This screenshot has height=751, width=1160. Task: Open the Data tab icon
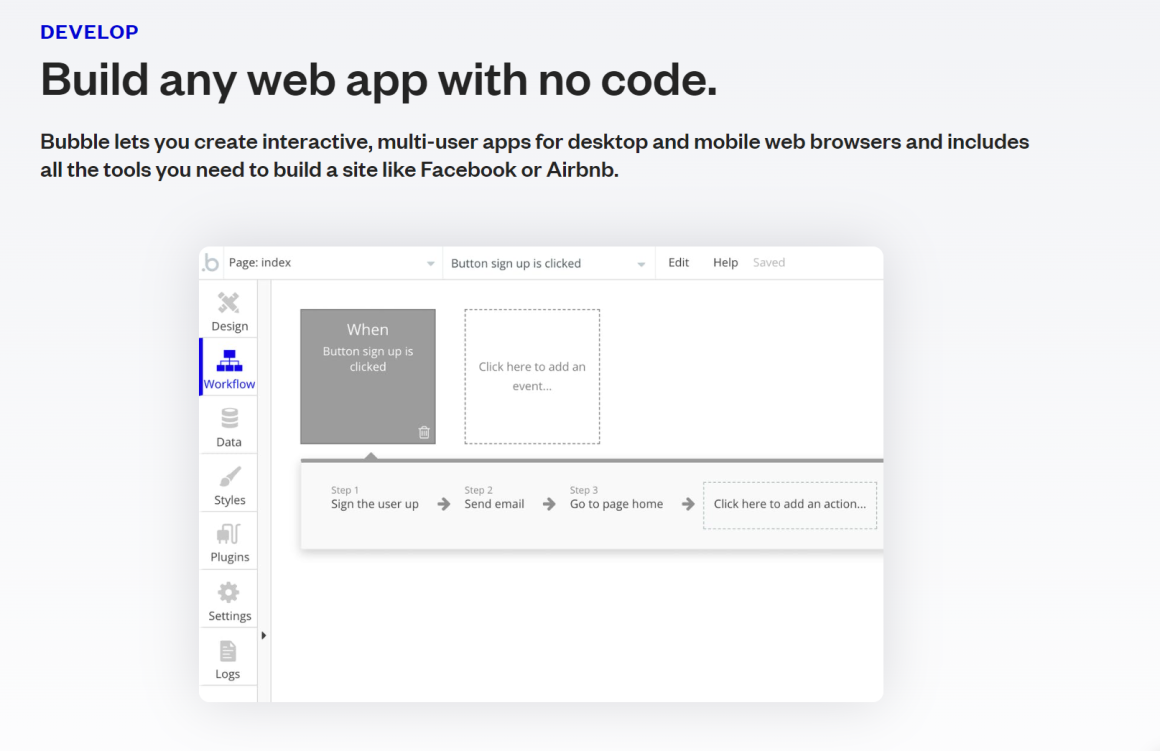pyautogui.click(x=229, y=419)
